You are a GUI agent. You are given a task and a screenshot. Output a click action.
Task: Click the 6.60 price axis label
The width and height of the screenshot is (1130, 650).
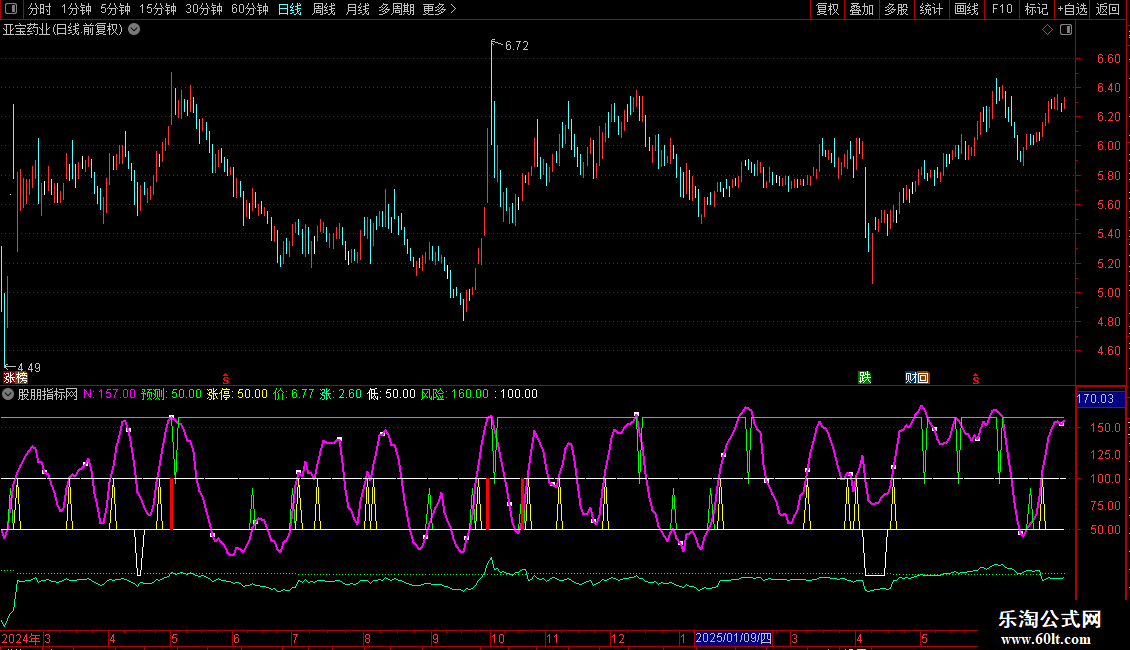pyautogui.click(x=1108, y=58)
